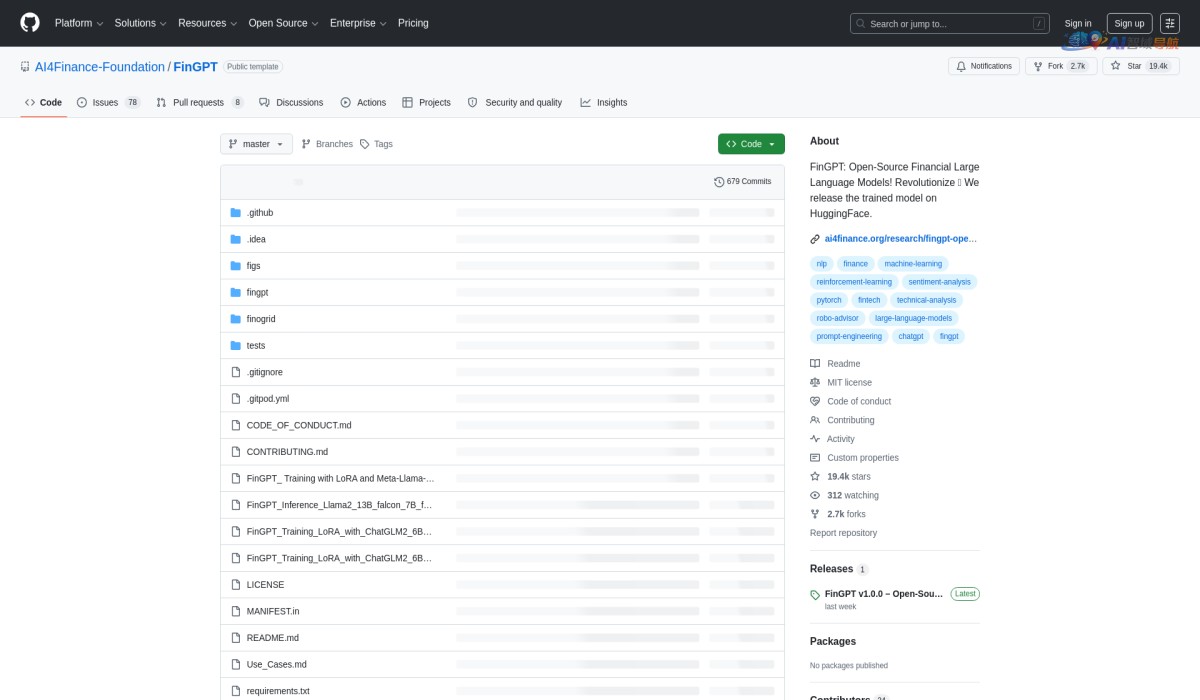Open CODE_OF_CONDUCT.md file
This screenshot has height=700, width=1200.
[299, 425]
